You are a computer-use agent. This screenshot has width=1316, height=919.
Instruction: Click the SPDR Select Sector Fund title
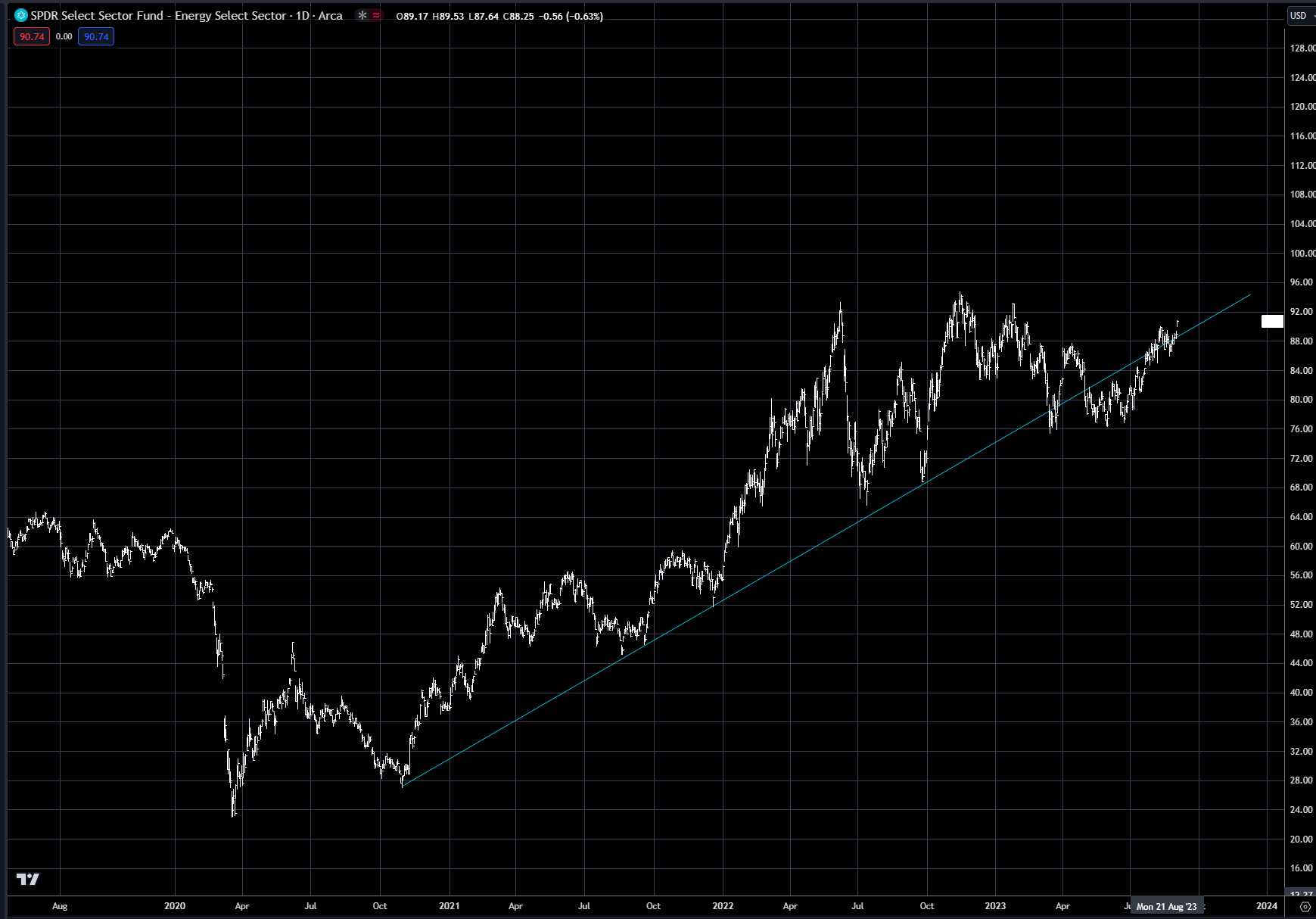[x=159, y=15]
